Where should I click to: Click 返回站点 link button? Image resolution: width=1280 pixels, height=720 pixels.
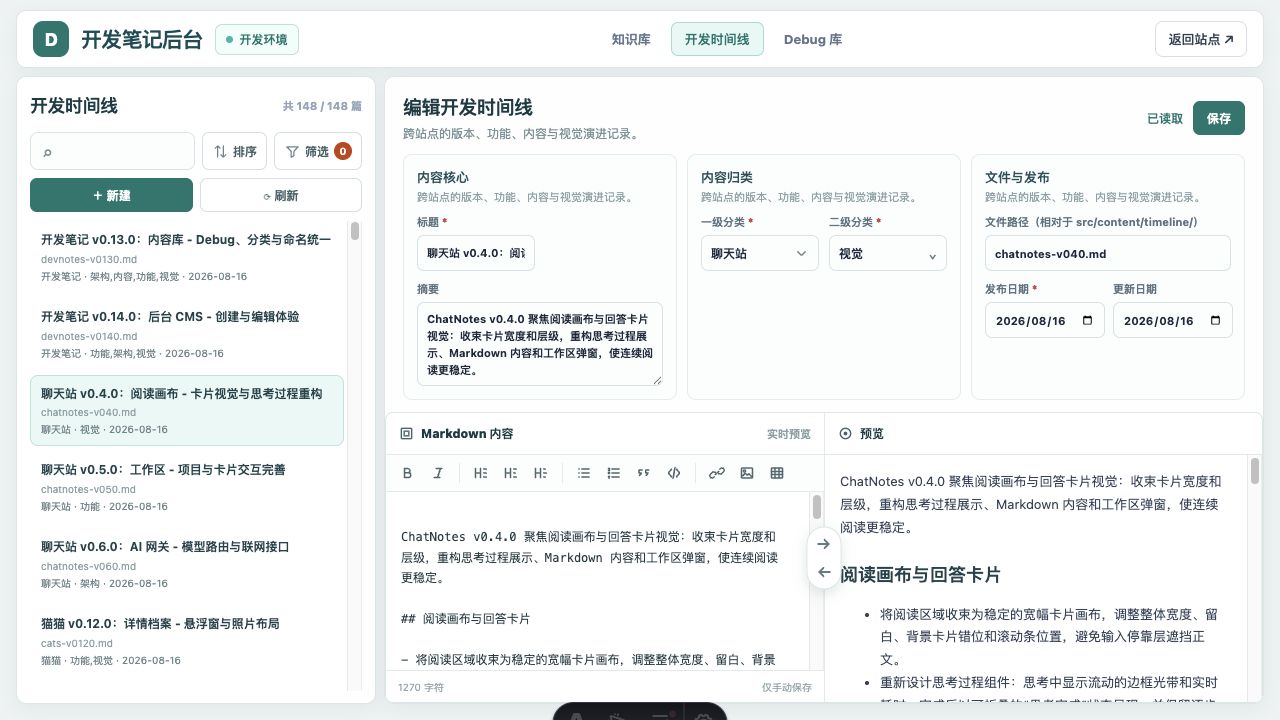point(1201,40)
